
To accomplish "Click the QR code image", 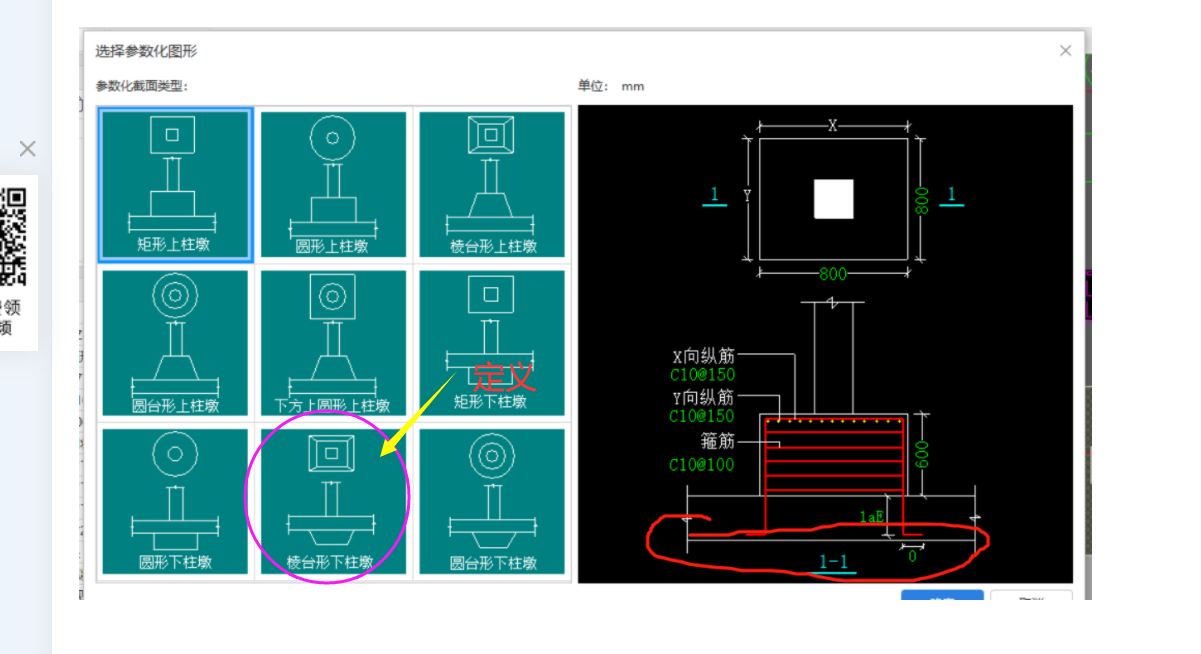I will [x=12, y=236].
